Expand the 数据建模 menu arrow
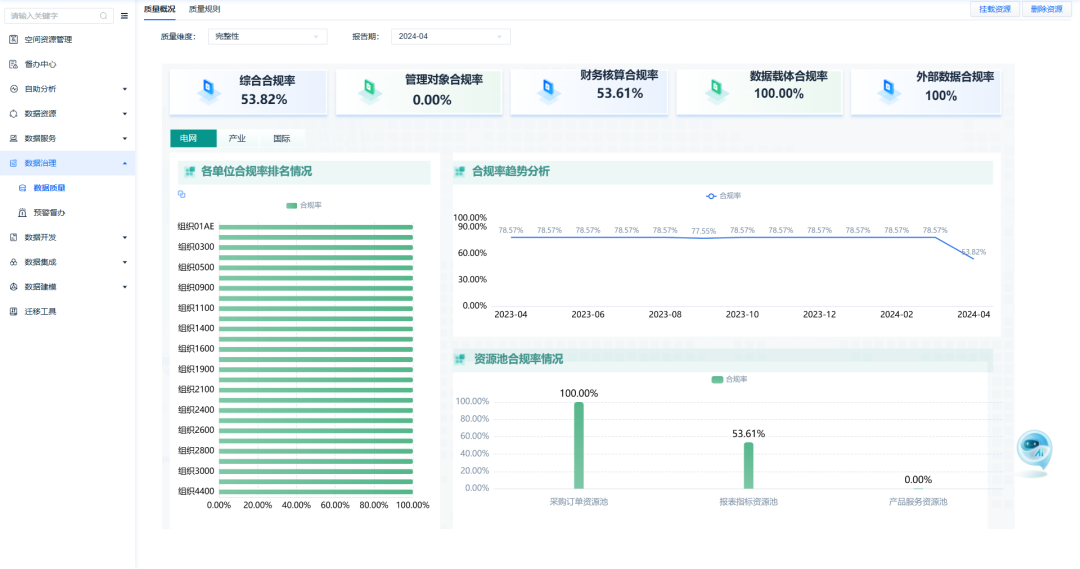 coord(125,287)
